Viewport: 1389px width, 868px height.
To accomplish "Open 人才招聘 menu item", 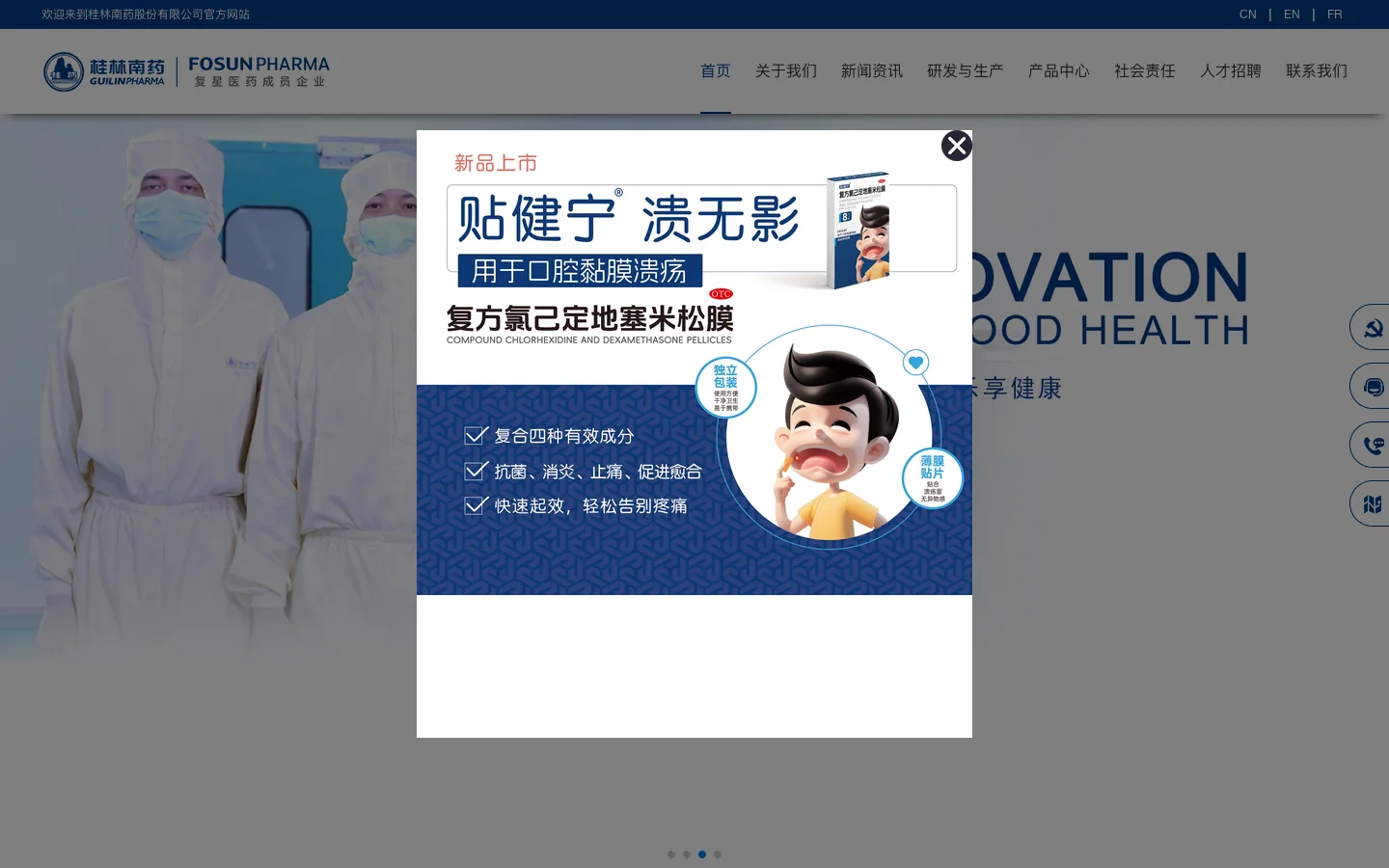I will 1231,71.
